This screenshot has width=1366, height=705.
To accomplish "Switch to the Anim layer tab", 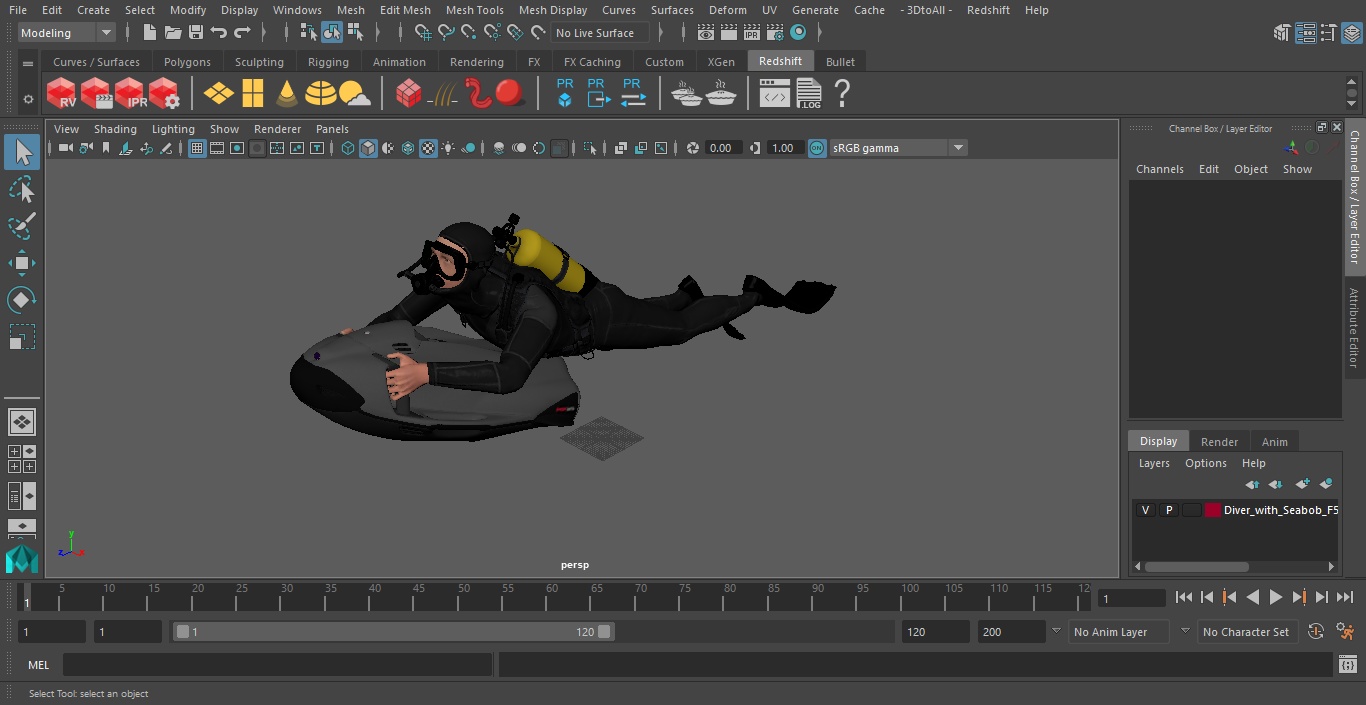I will coord(1274,442).
